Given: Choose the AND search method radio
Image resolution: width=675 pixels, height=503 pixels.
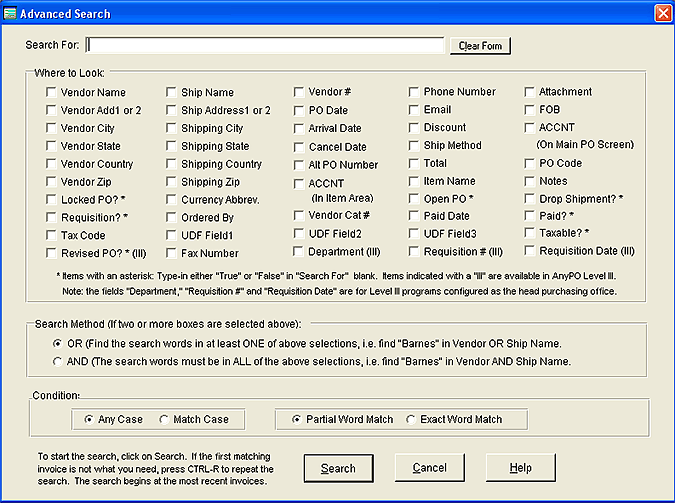Looking at the screenshot, I should (57, 361).
